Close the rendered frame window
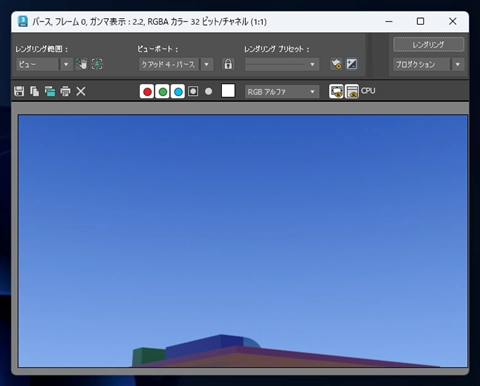This screenshot has width=480, height=386. pyautogui.click(x=452, y=21)
